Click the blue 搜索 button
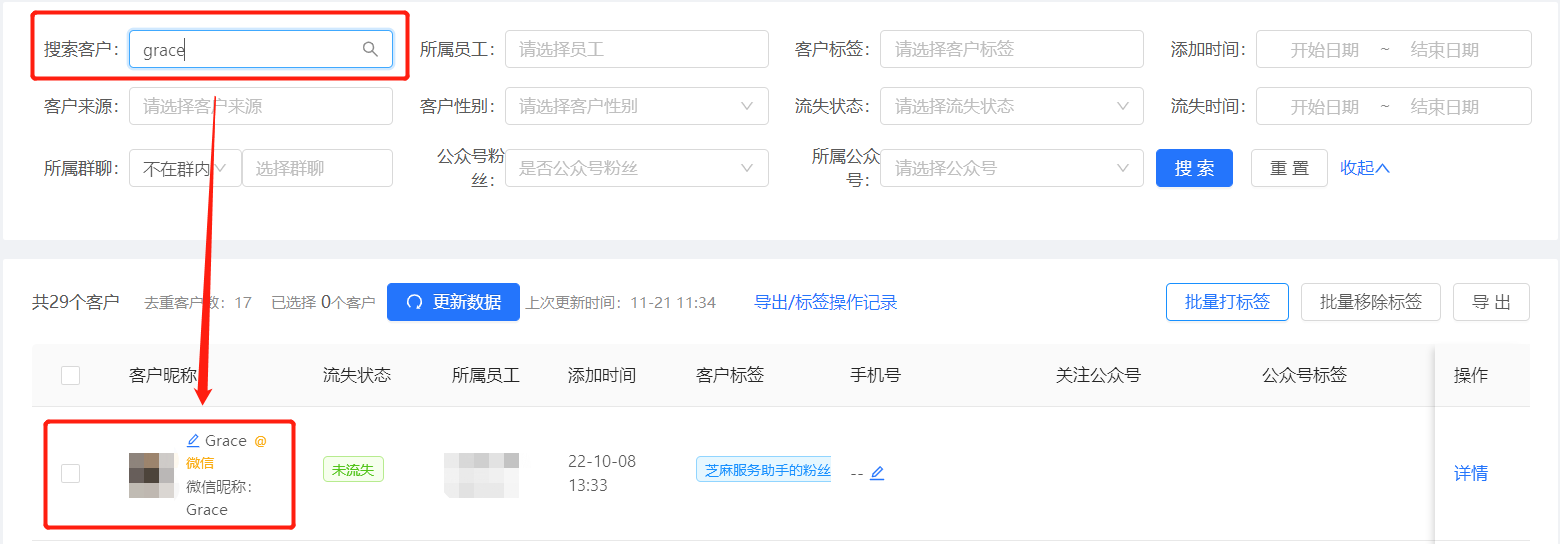Image resolution: width=1560 pixels, height=544 pixels. tap(1194, 168)
